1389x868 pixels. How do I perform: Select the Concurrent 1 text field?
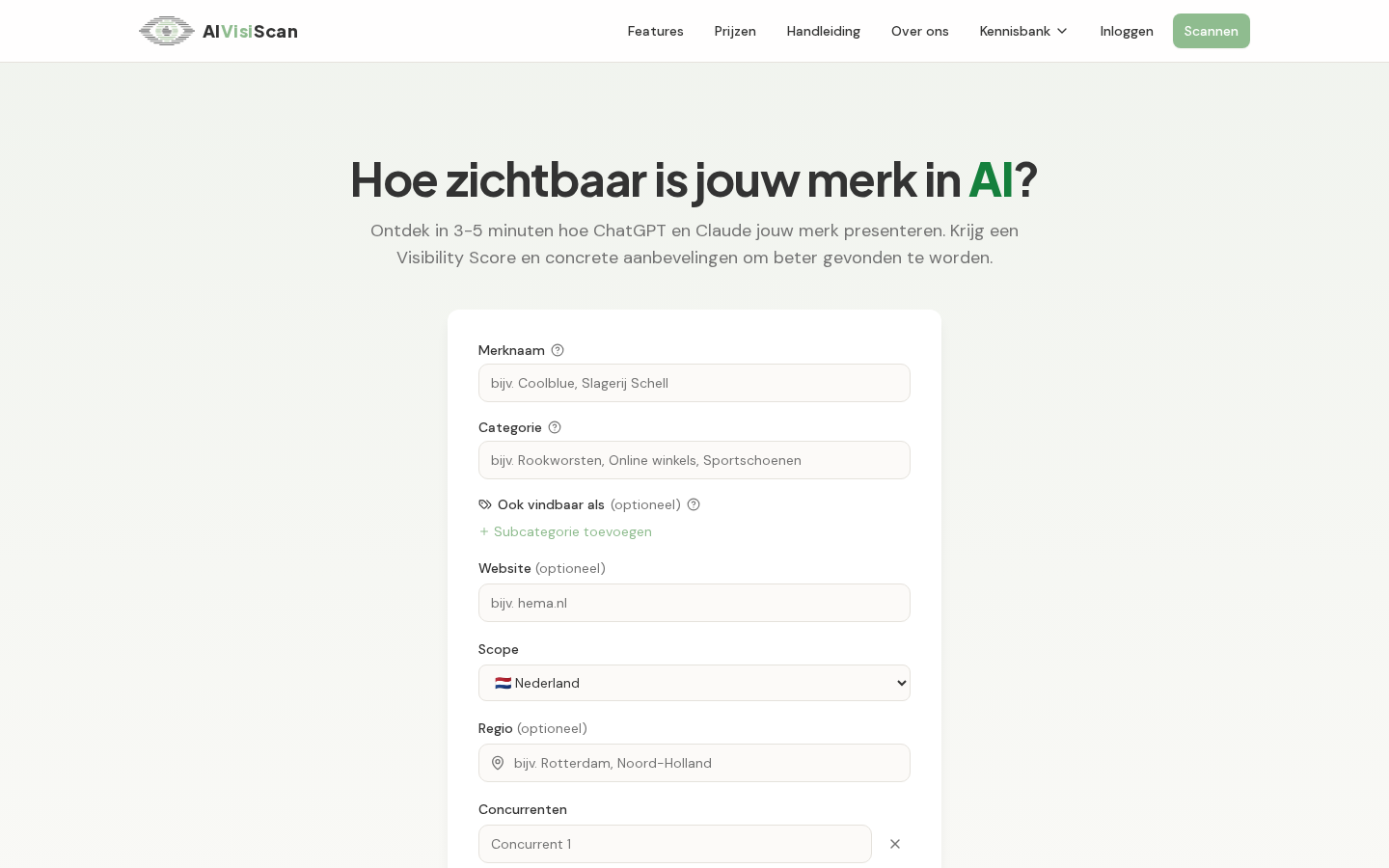tap(675, 844)
